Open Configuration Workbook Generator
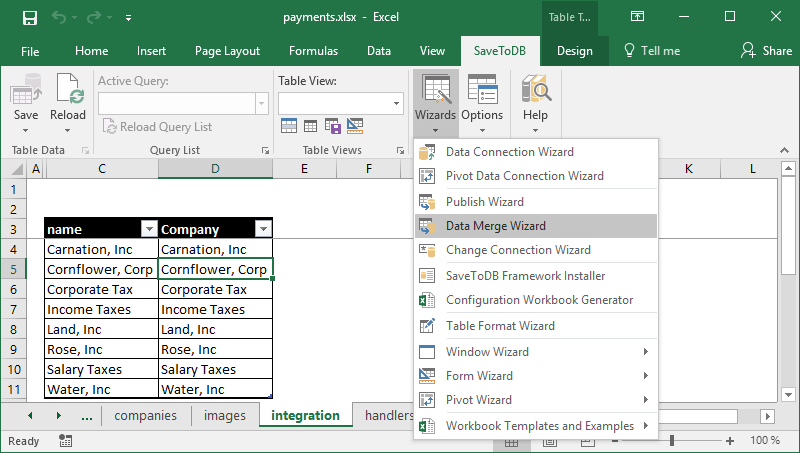This screenshot has width=800, height=453. coord(536,300)
